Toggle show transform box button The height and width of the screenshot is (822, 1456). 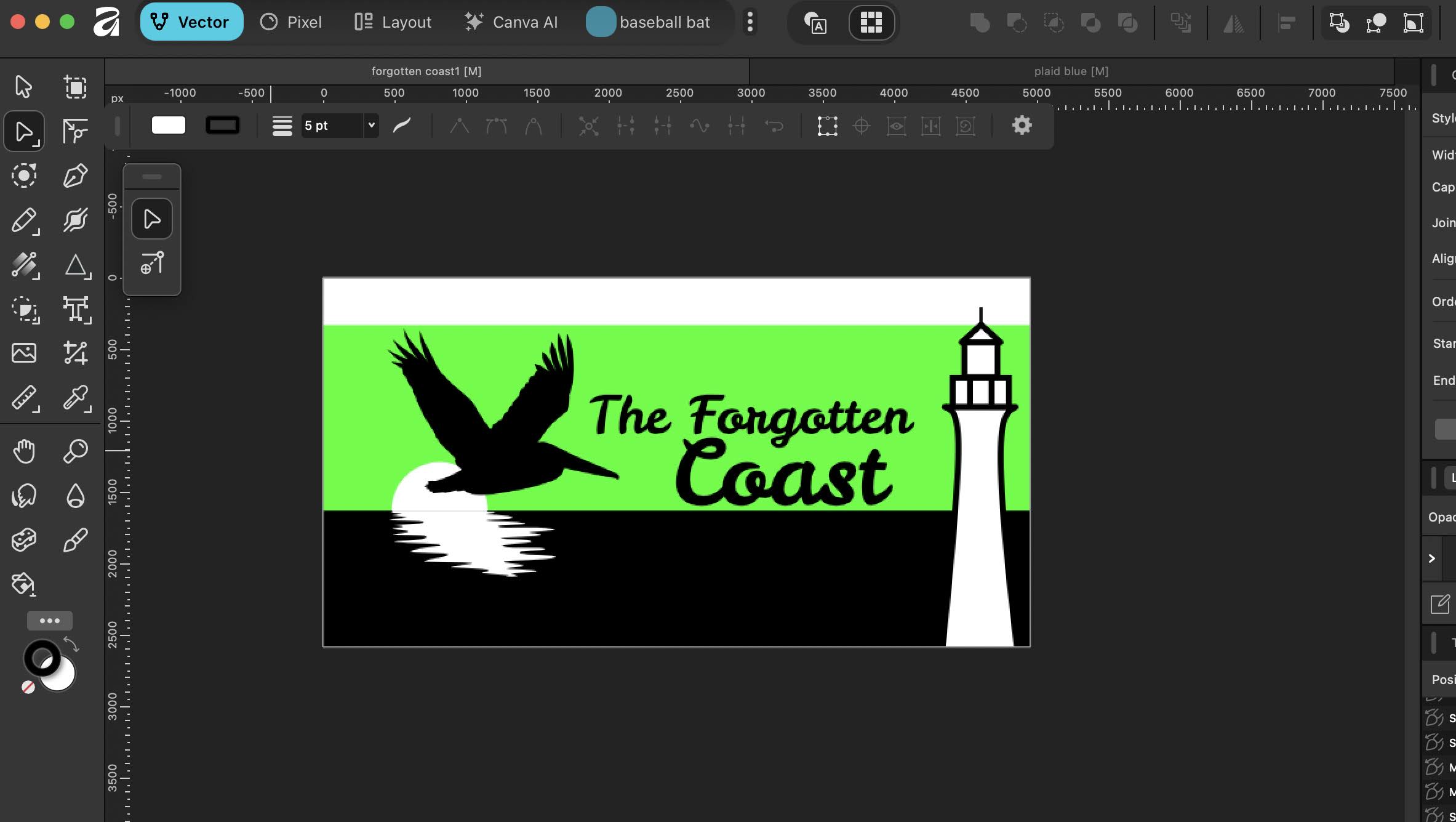coord(827,126)
